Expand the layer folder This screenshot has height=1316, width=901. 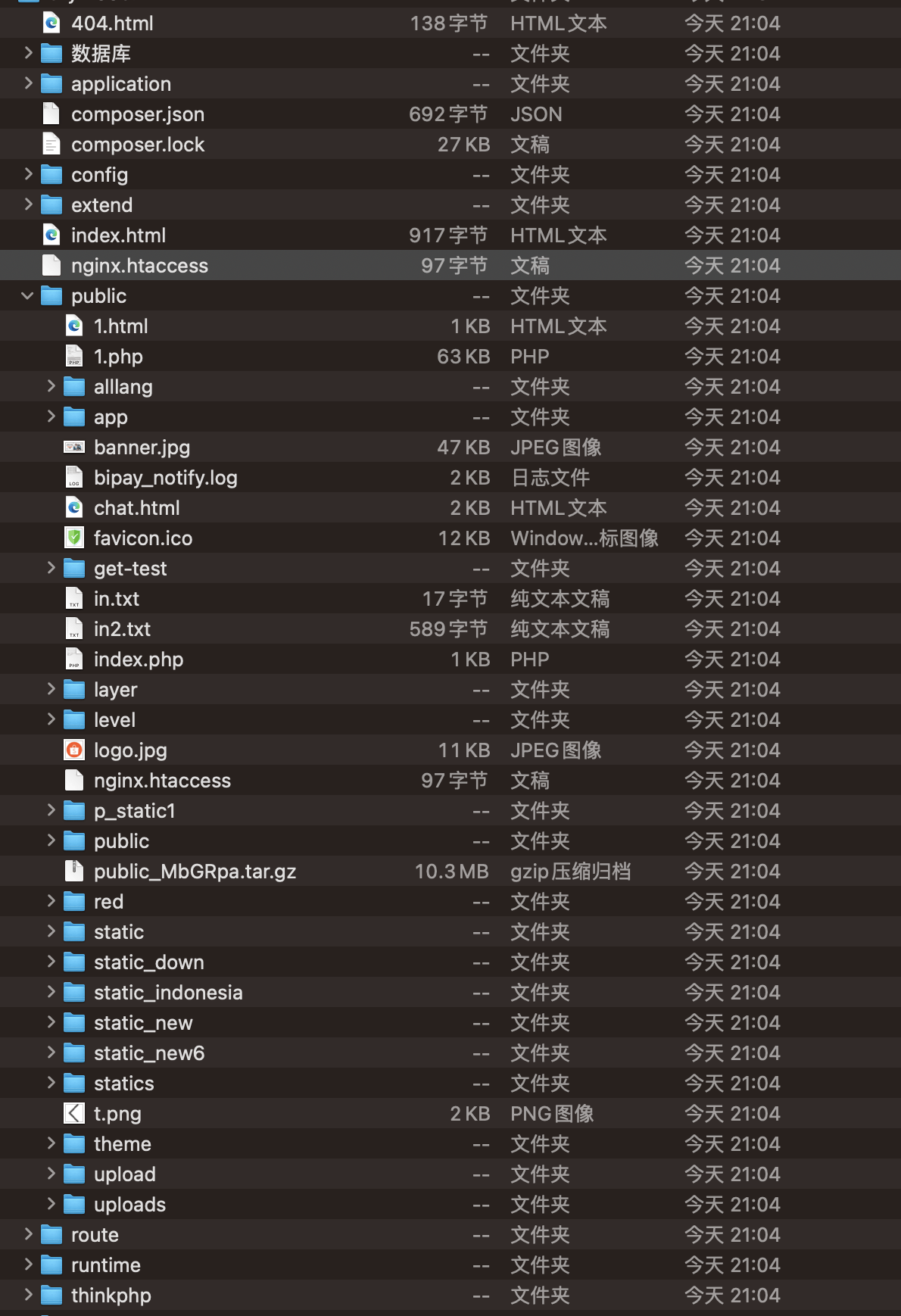click(x=51, y=689)
